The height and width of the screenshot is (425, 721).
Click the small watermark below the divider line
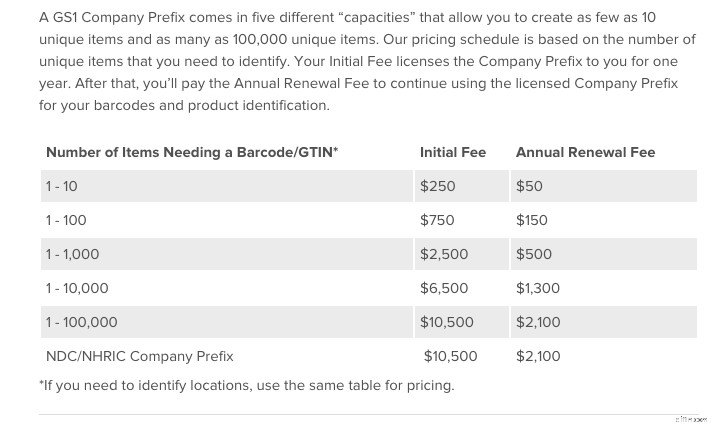pos(692,418)
